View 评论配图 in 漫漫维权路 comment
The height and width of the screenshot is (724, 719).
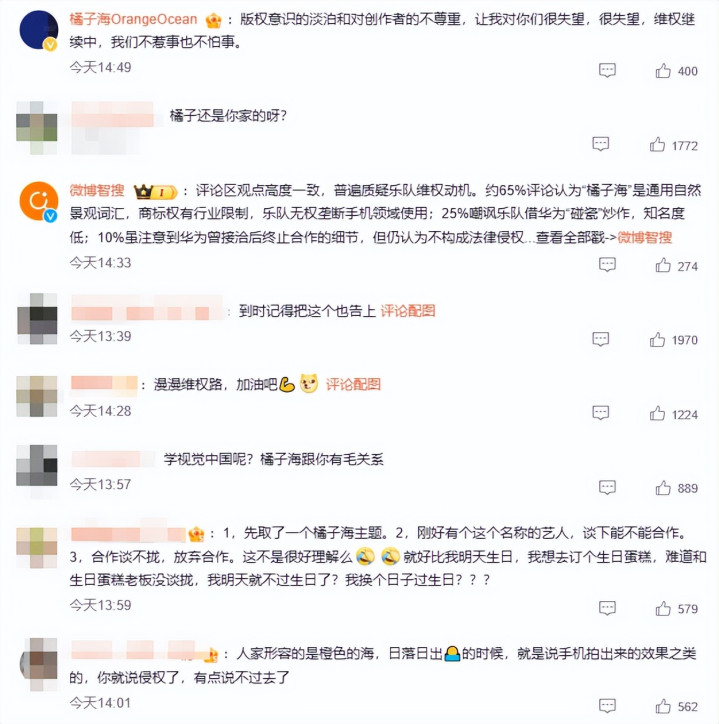353,384
